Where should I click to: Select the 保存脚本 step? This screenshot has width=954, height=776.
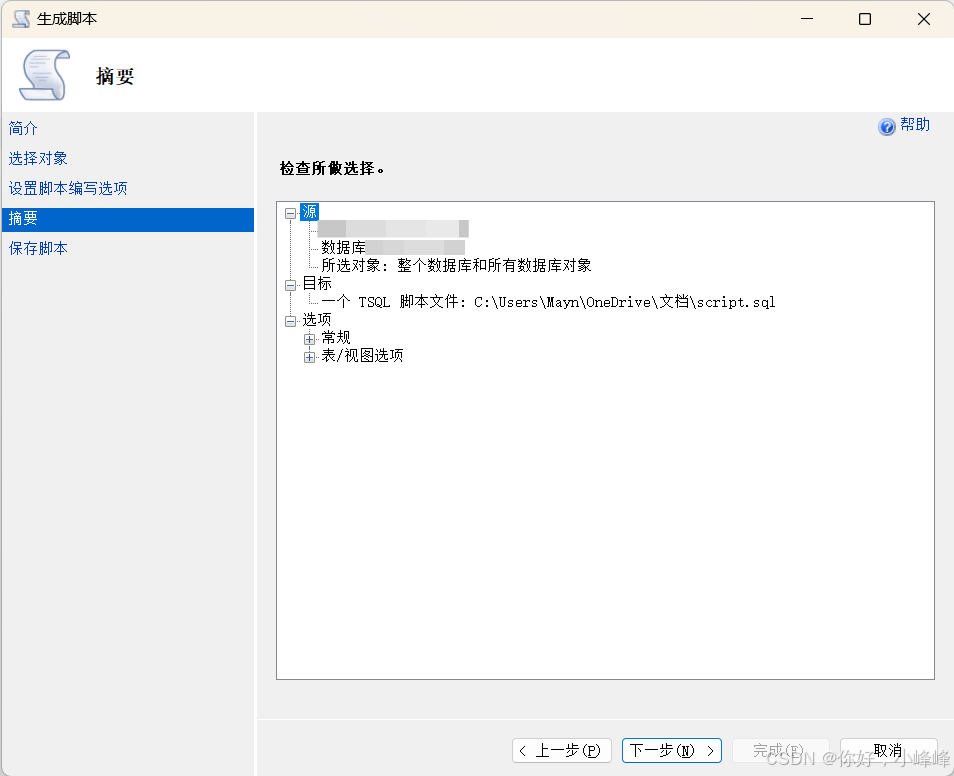[38, 248]
